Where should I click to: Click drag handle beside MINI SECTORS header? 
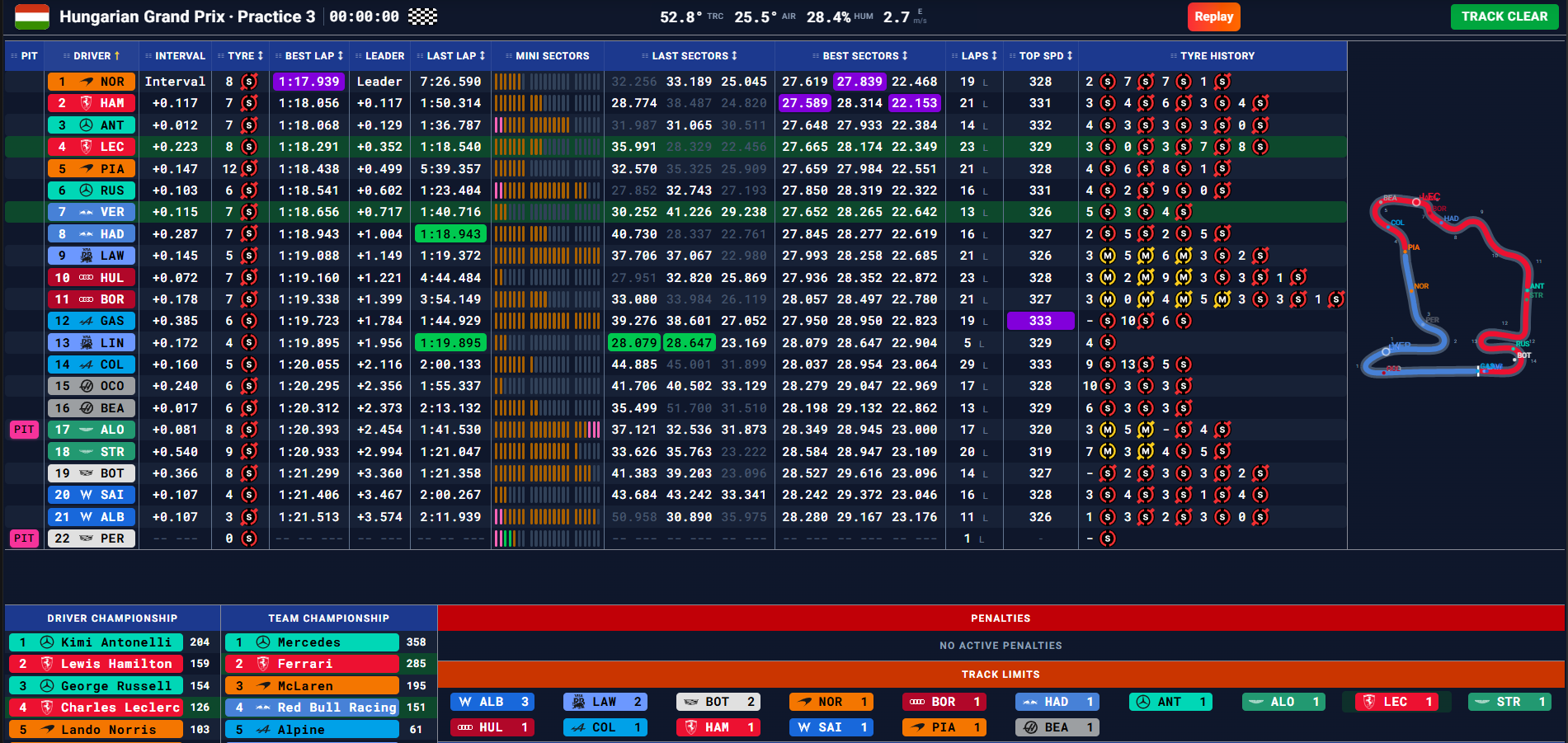[x=509, y=56]
